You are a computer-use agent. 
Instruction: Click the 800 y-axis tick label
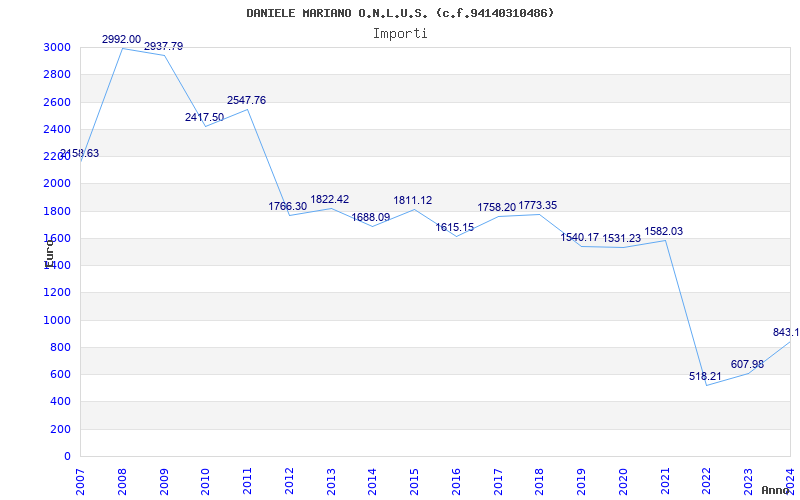pyautogui.click(x=63, y=347)
